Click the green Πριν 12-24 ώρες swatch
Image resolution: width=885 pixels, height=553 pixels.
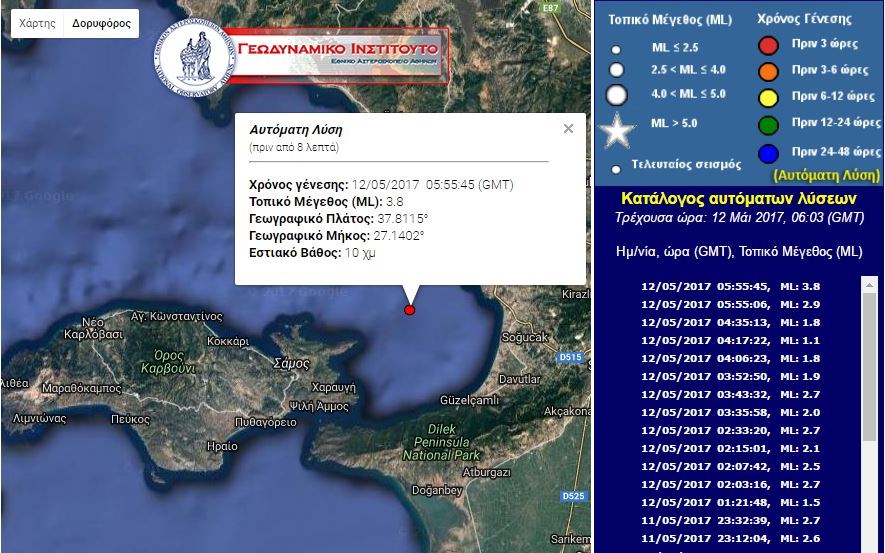[768, 124]
